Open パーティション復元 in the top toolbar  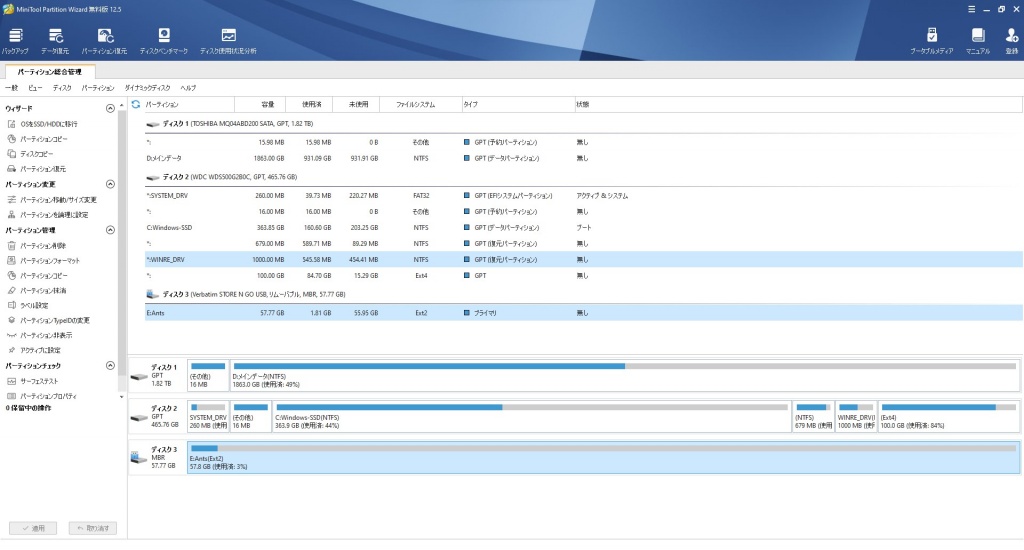coord(104,40)
